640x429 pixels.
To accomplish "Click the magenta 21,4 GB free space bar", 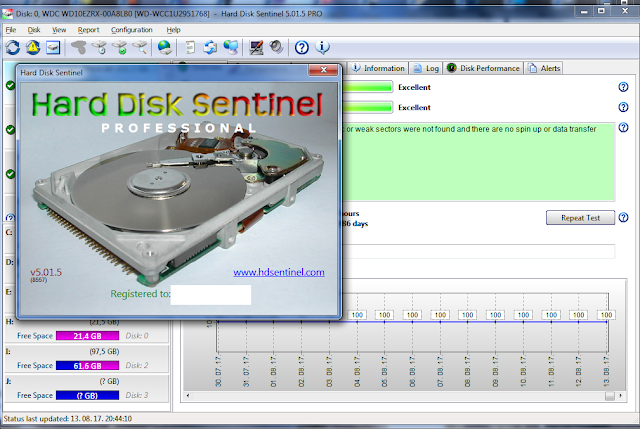I will point(87,336).
